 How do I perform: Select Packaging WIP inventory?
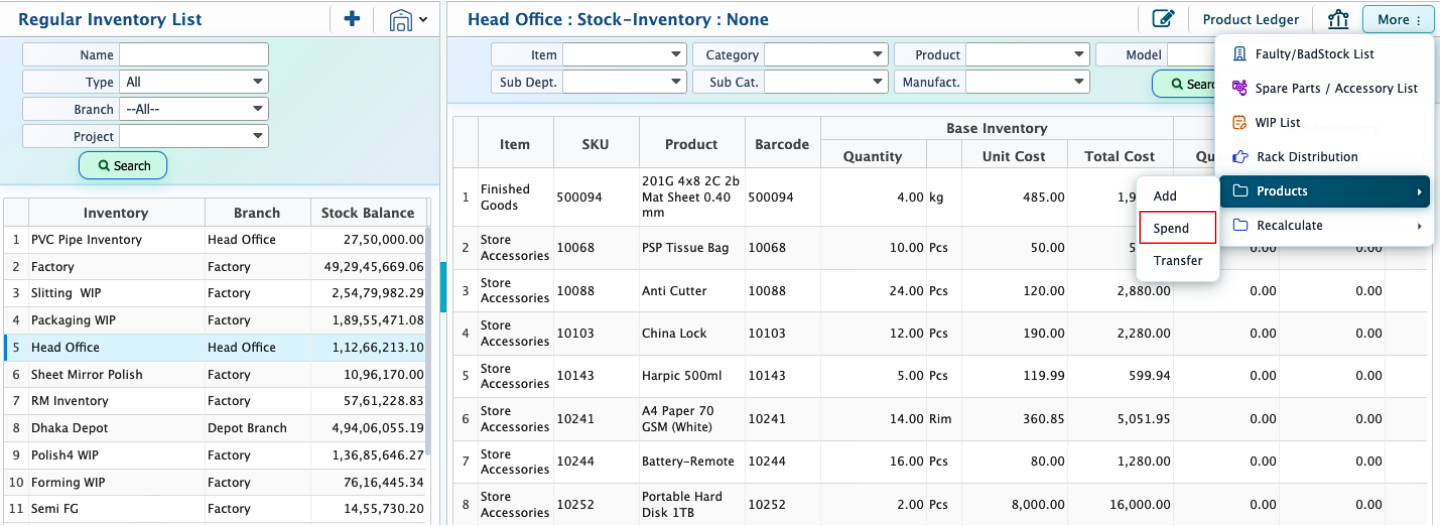pos(215,320)
